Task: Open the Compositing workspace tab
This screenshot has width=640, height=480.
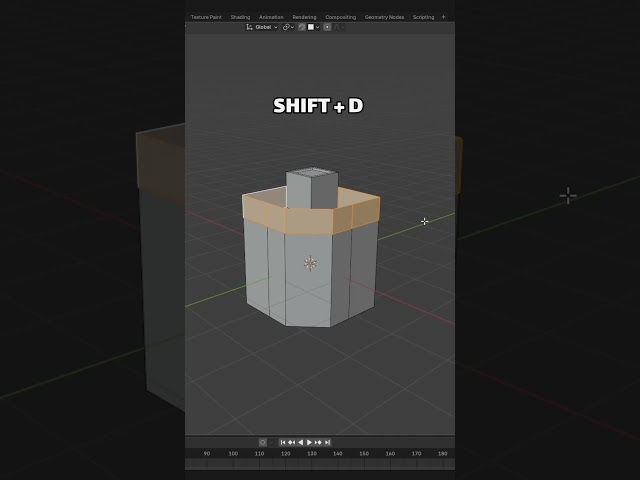Action: click(x=341, y=17)
